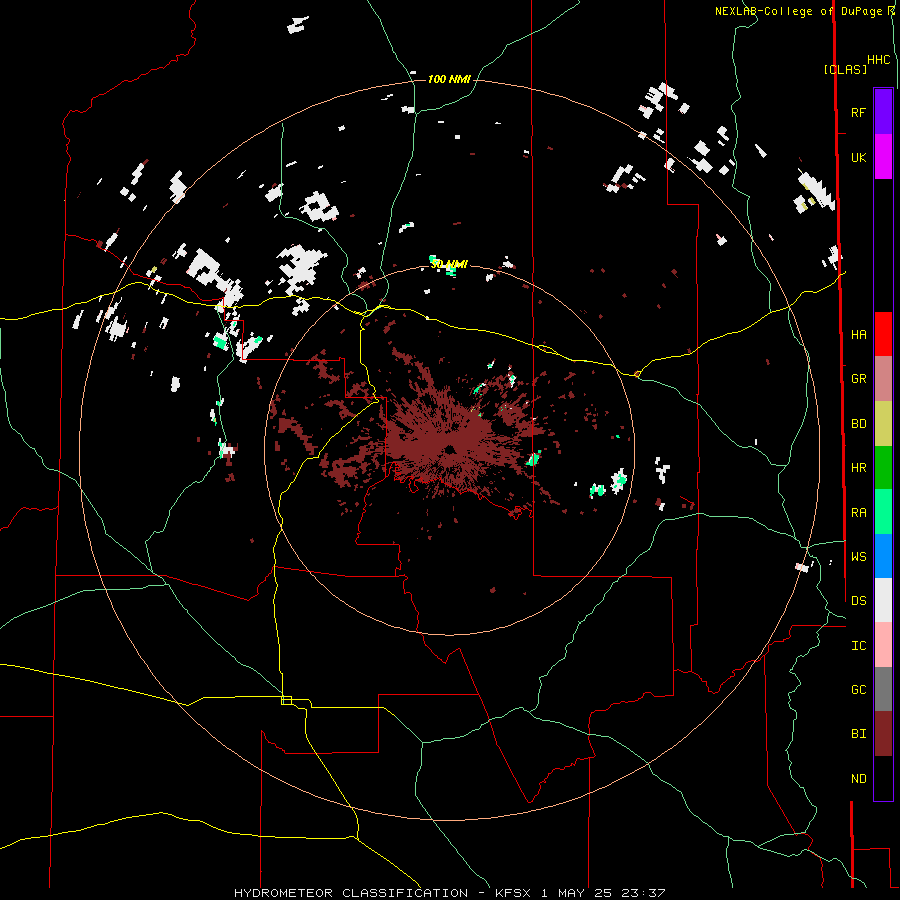Screen dimensions: 900x900
Task: Click the HA red legend swatch
Action: (883, 334)
